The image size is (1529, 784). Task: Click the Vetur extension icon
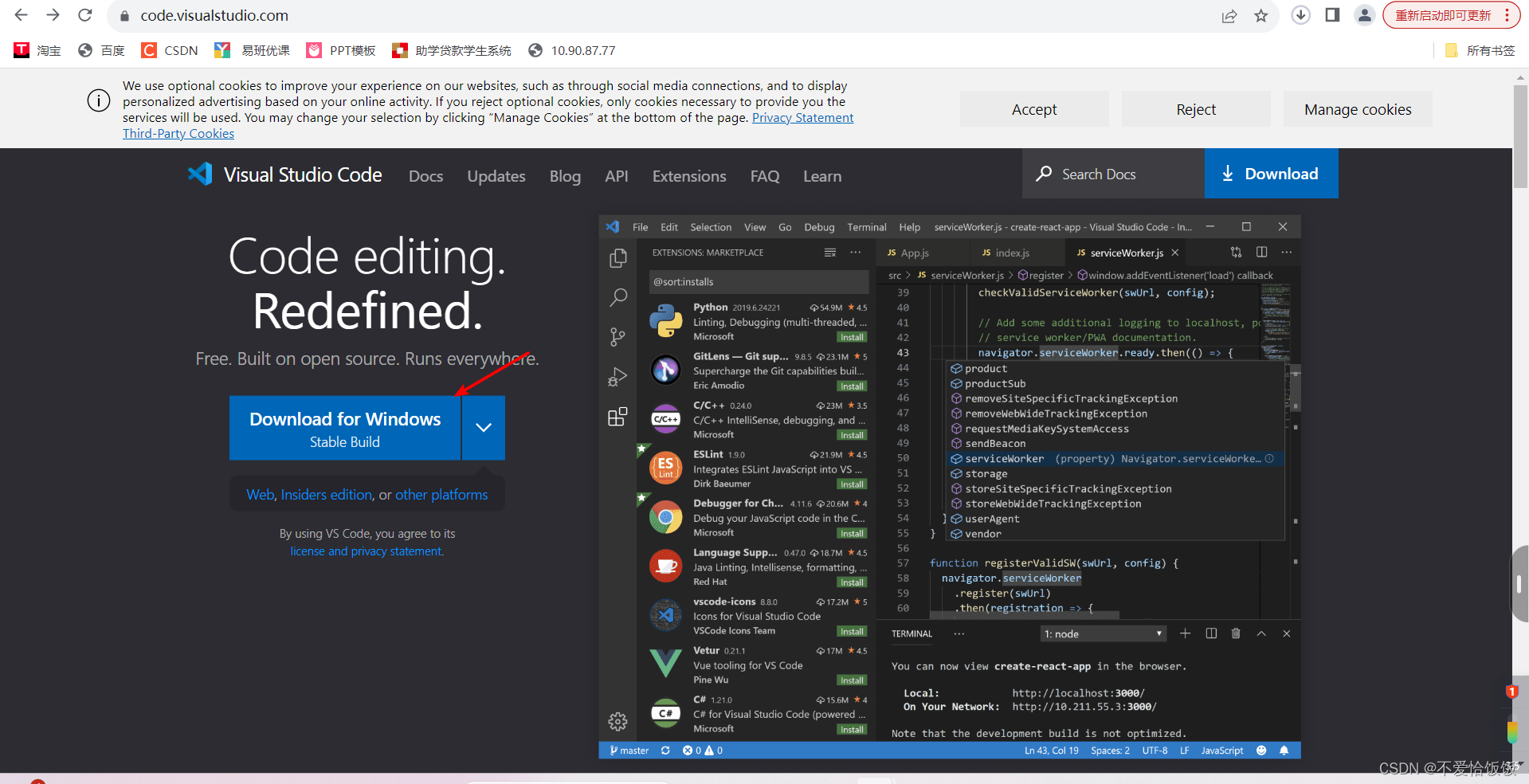pos(665,664)
